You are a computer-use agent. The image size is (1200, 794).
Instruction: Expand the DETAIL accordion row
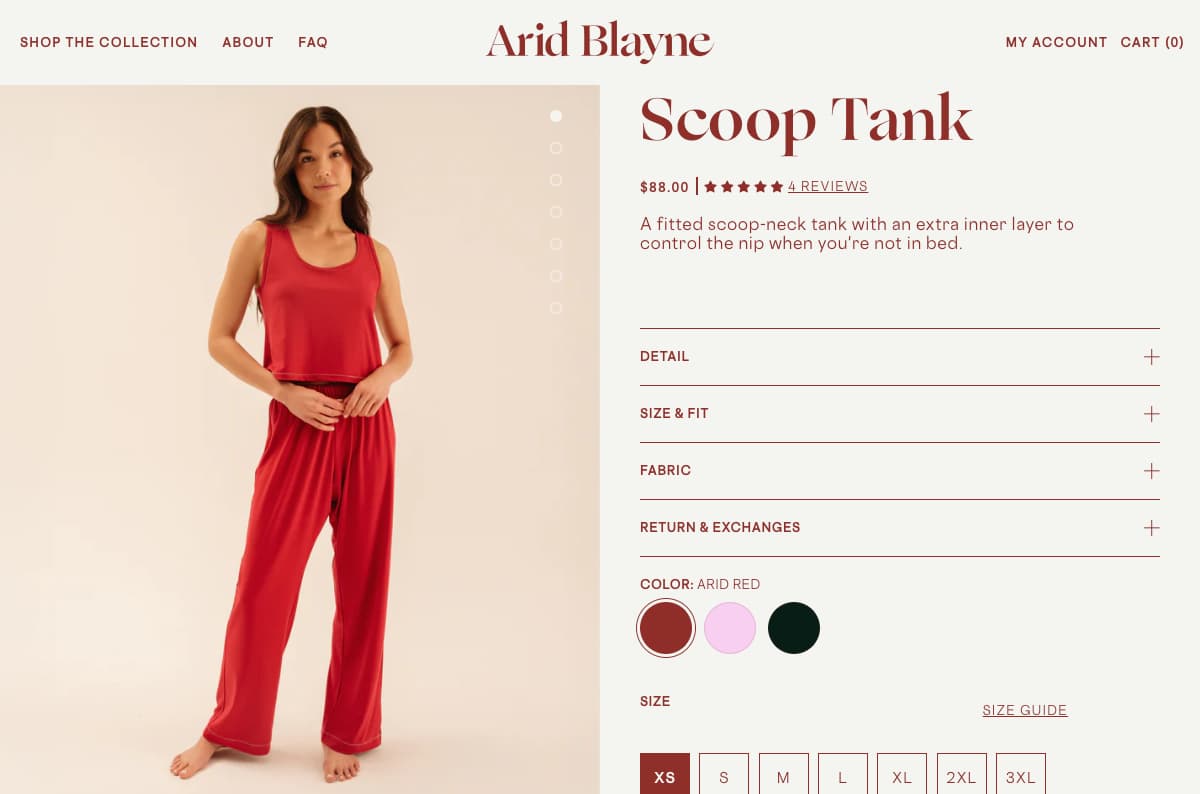(x=900, y=357)
